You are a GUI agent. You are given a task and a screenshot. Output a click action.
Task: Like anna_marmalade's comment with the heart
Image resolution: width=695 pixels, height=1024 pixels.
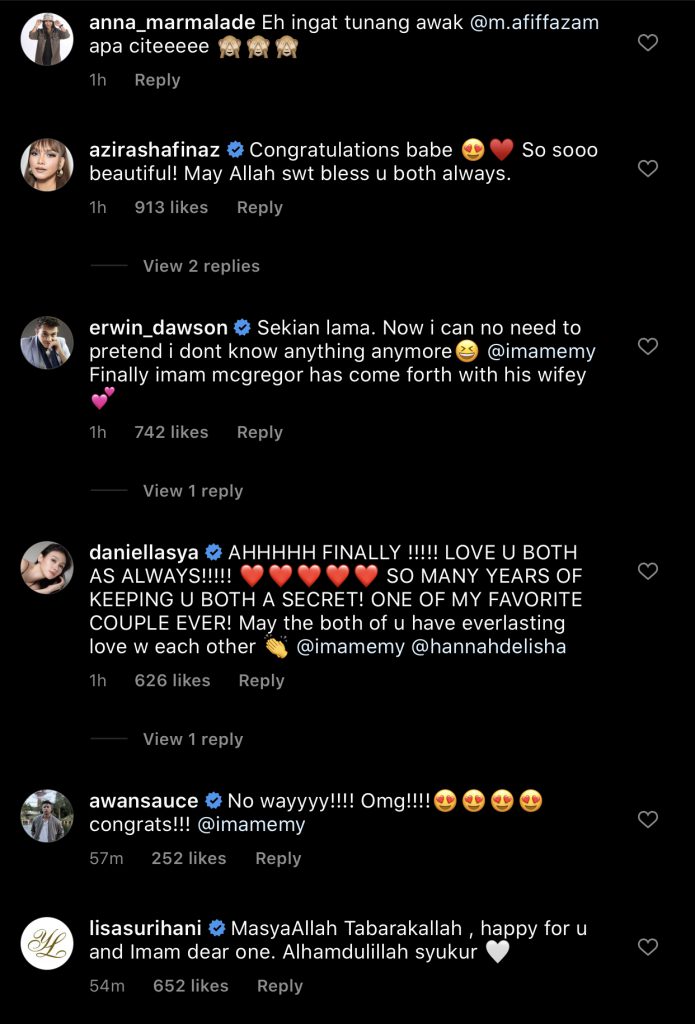(x=648, y=43)
